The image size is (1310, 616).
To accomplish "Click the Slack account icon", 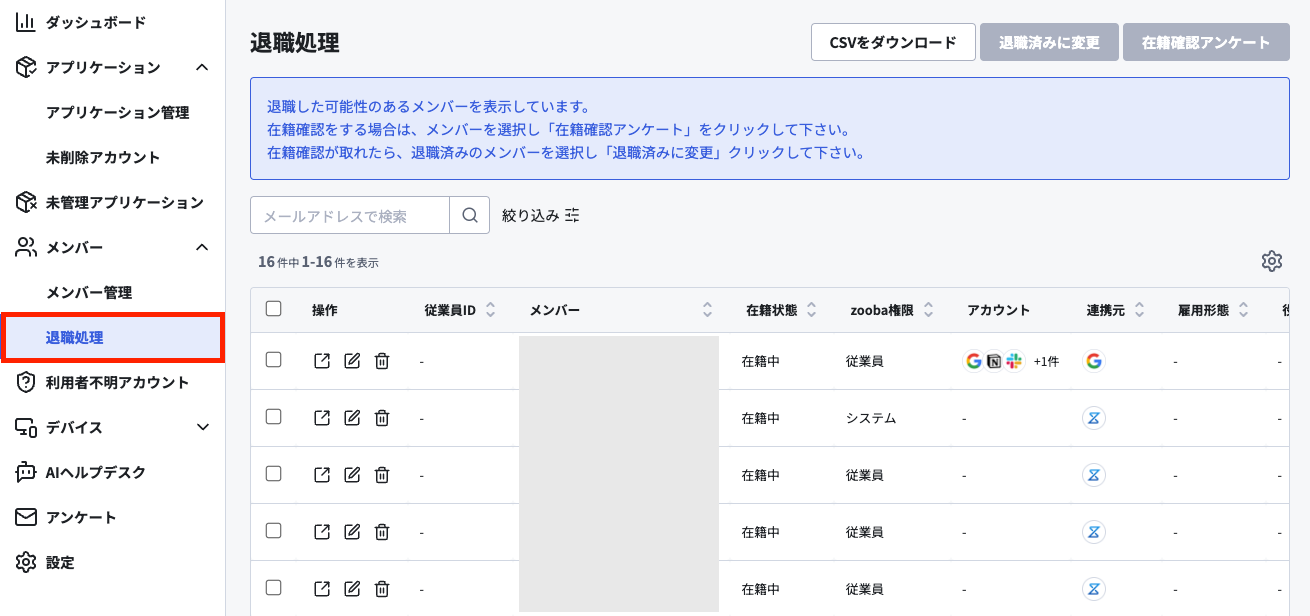I will pyautogui.click(x=1014, y=361).
